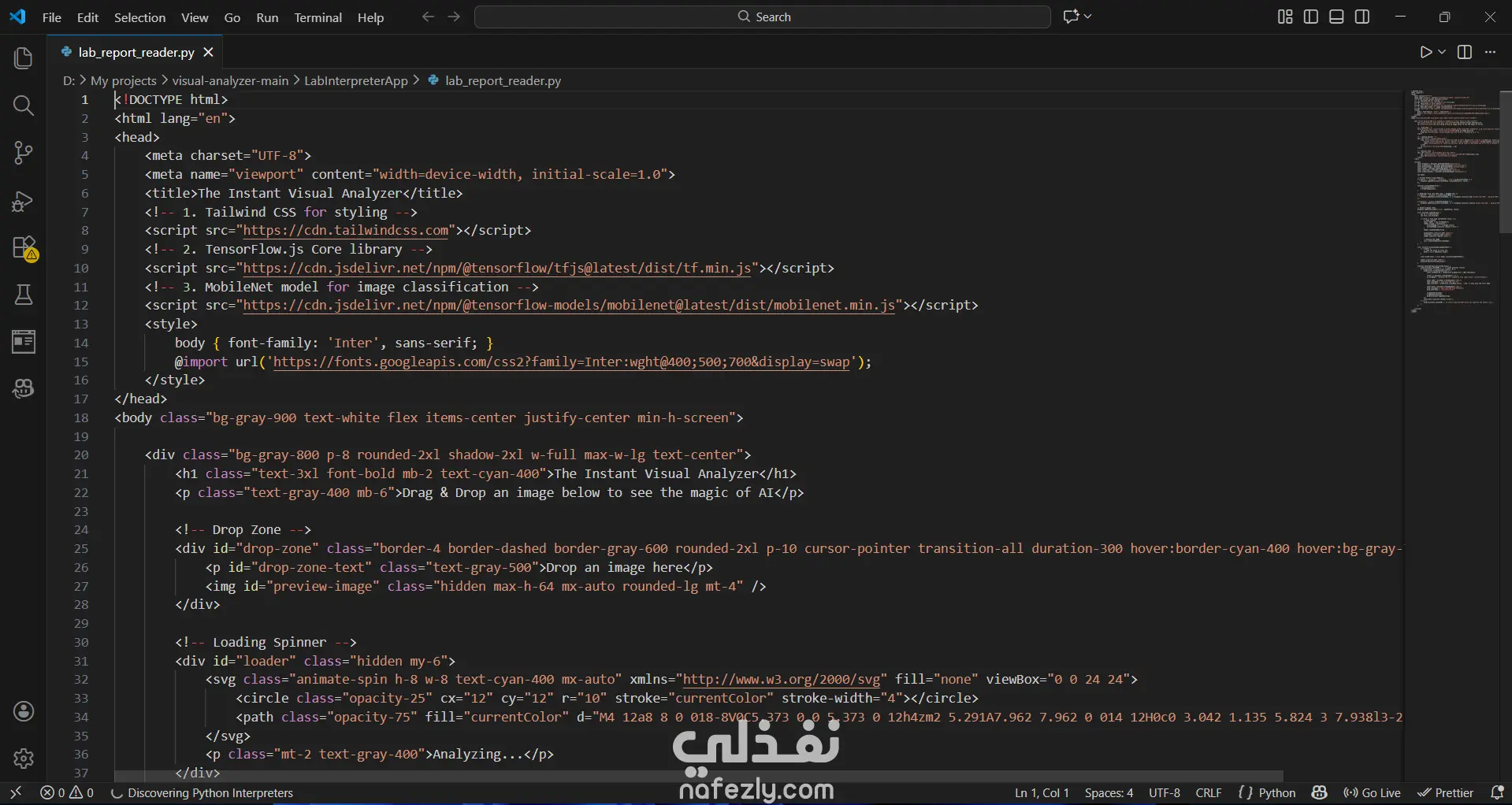This screenshot has width=1512, height=805.
Task: Click the minimap code overview
Action: coord(1454,202)
